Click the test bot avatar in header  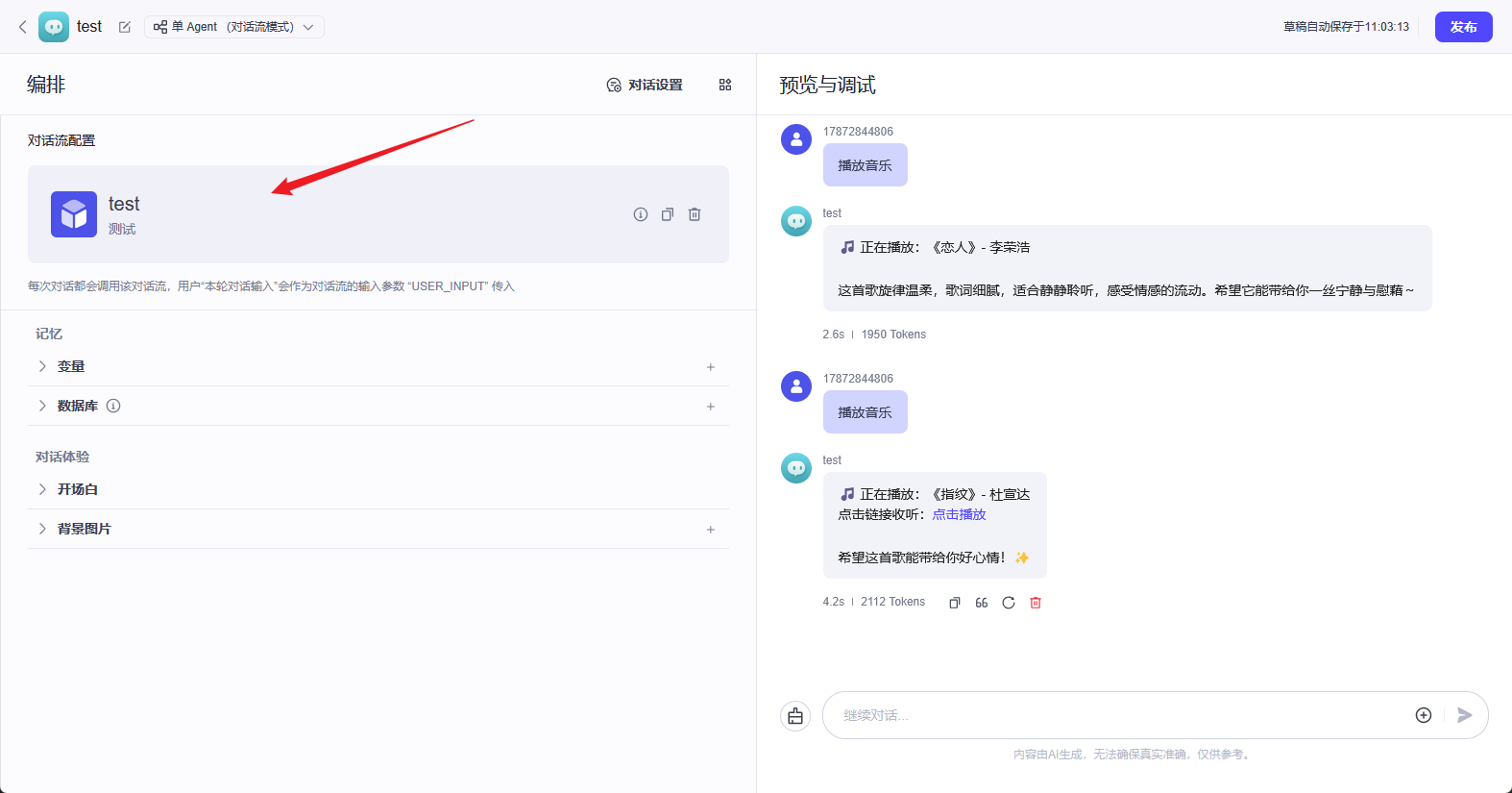pos(54,27)
